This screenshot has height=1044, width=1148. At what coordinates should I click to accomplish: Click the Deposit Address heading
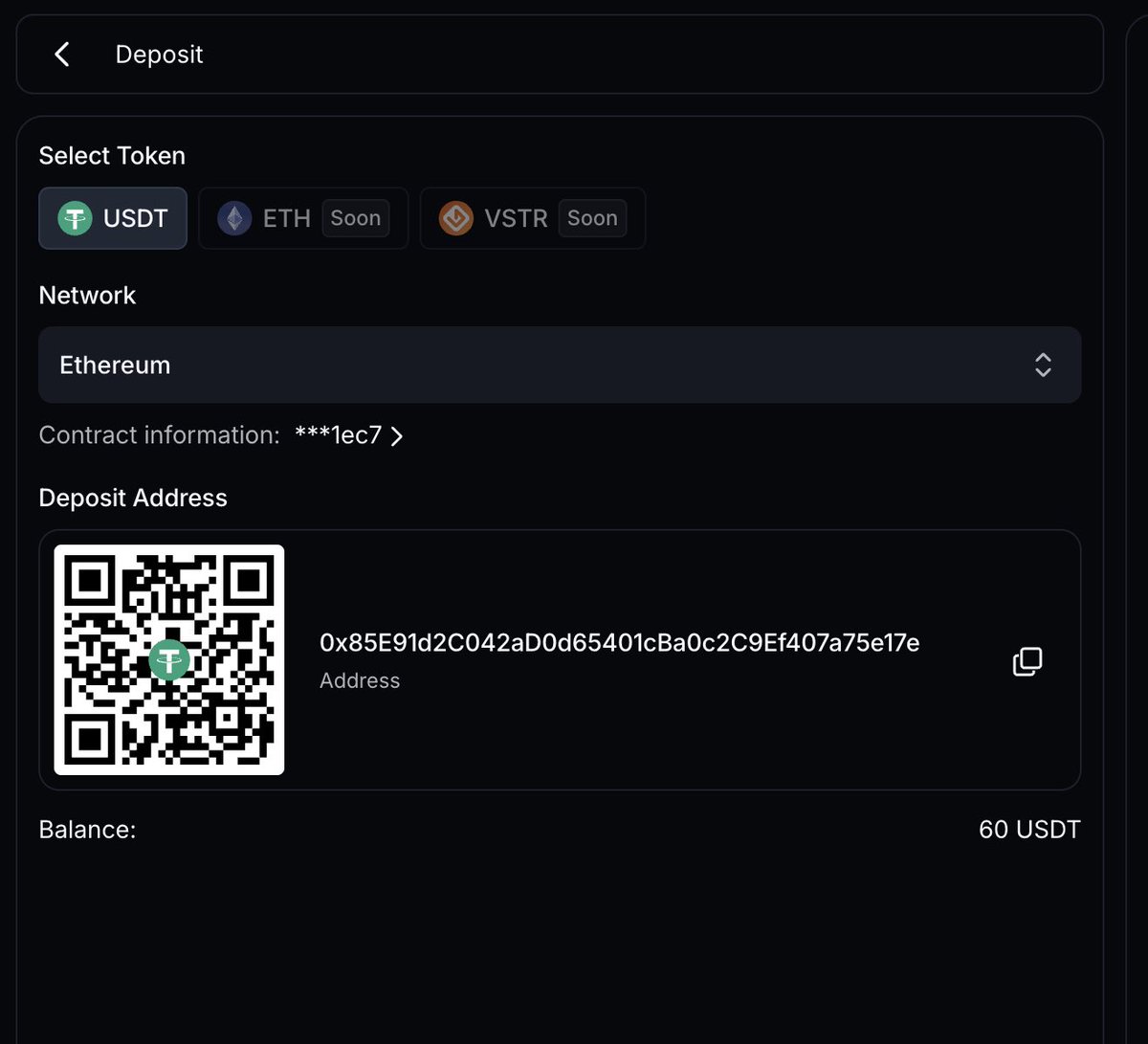pos(133,499)
